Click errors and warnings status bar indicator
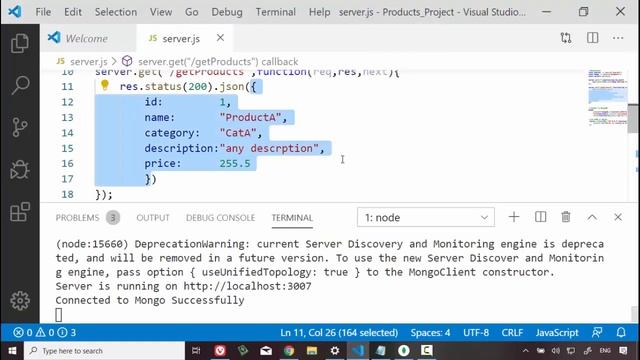This screenshot has height=360, width=640. pos(44,333)
